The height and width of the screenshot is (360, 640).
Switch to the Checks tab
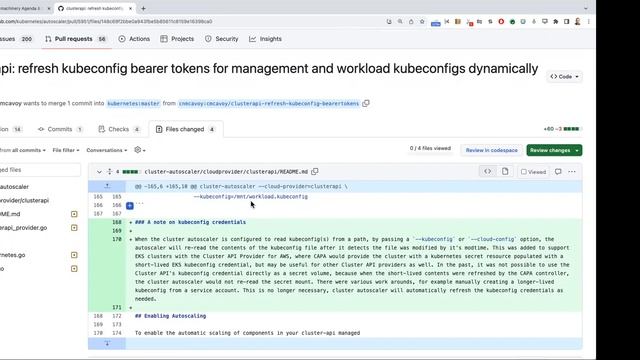click(x=119, y=129)
